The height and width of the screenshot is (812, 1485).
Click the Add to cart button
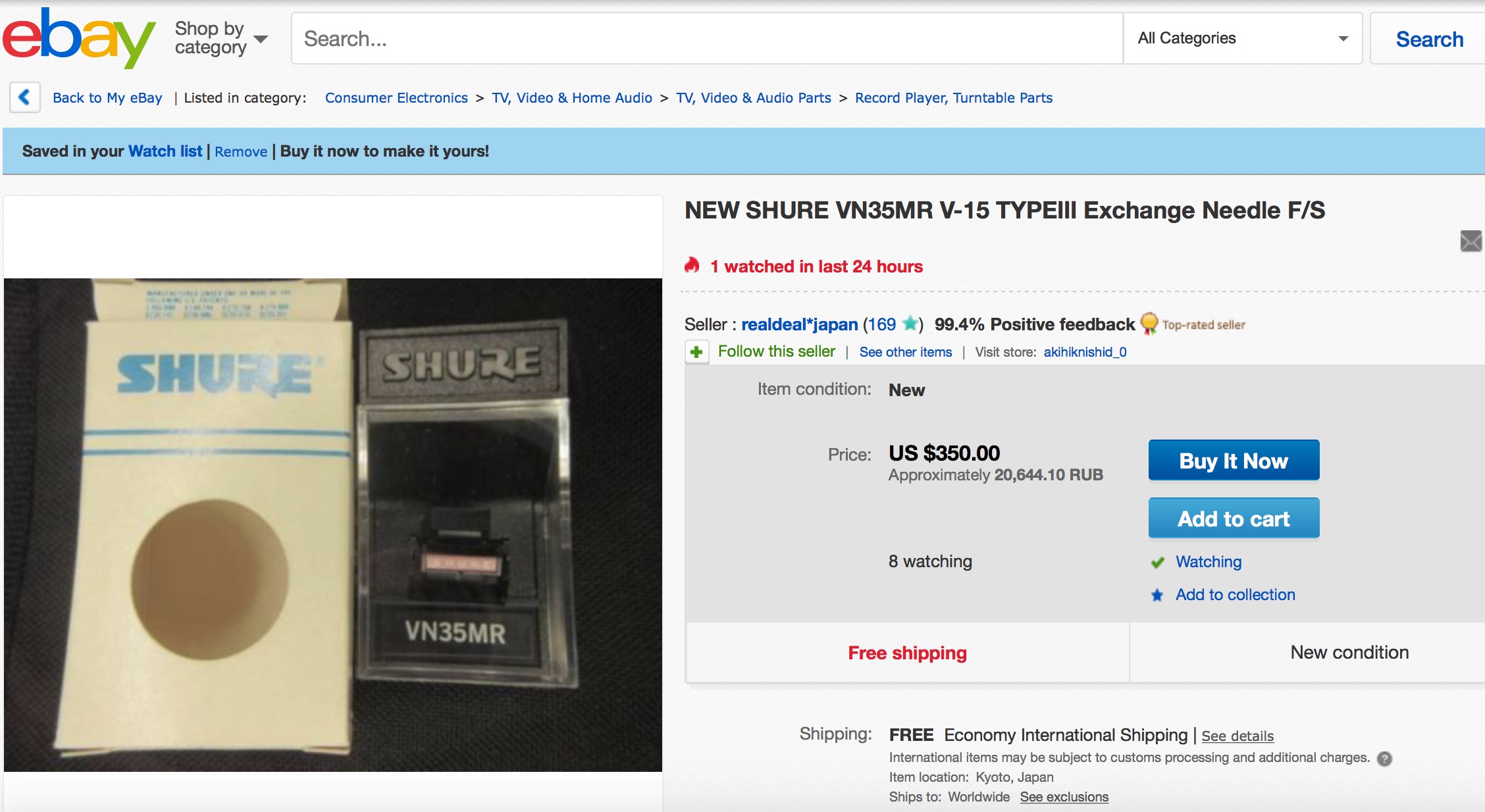coord(1234,519)
